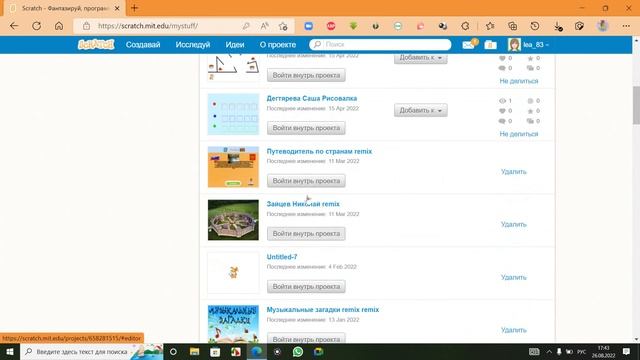This screenshot has height=360, width=640.
Task: Open the My Stuff folder icon
Action: 490,45
